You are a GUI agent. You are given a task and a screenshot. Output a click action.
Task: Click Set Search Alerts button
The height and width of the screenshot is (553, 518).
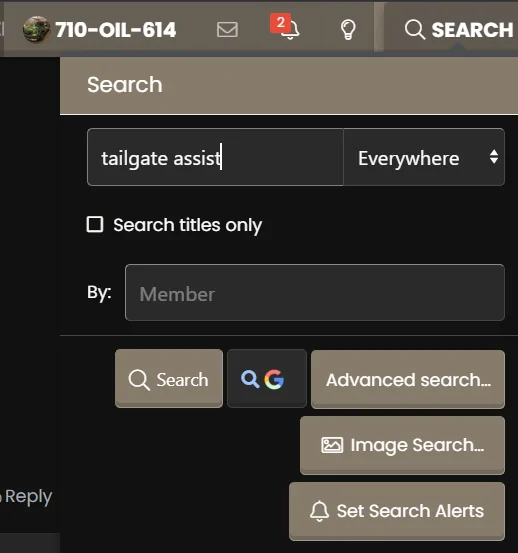pyautogui.click(x=397, y=511)
